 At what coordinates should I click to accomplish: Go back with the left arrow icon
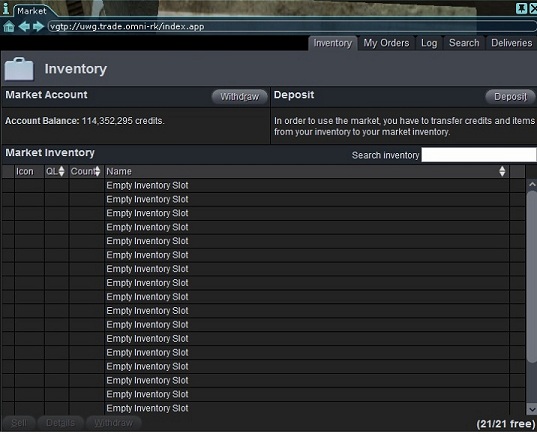coord(24,26)
